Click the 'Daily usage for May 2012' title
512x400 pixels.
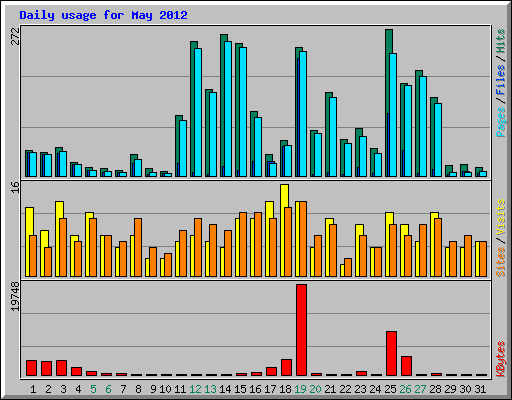pyautogui.click(x=103, y=15)
